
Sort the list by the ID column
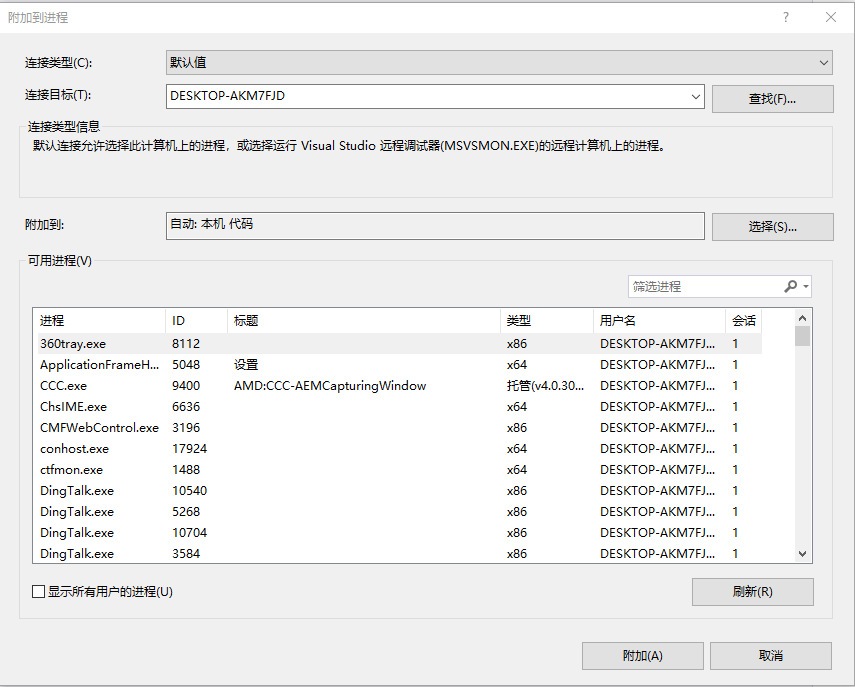tap(180, 320)
